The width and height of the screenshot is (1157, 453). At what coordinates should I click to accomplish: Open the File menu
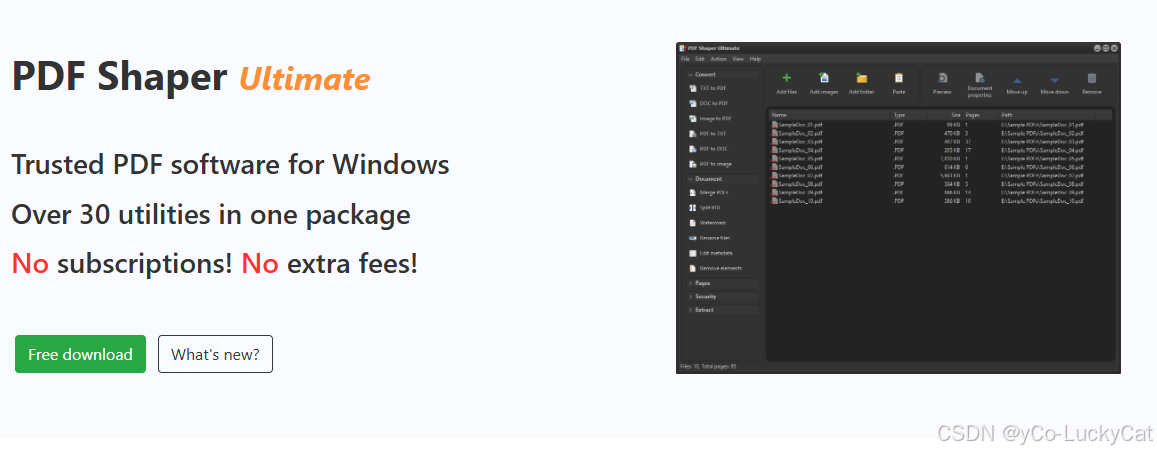[685, 59]
